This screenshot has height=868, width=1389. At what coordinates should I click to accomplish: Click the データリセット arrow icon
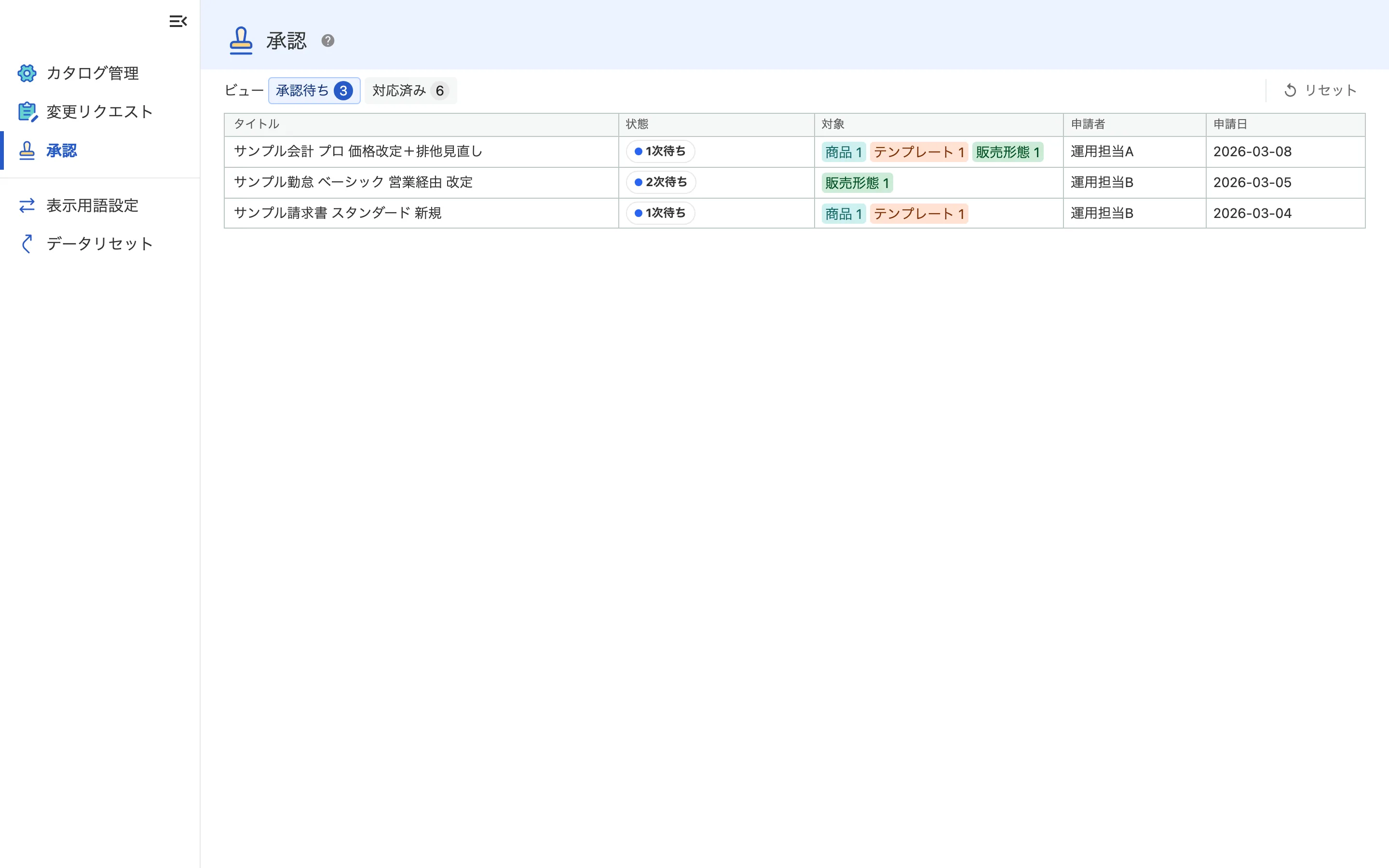coord(27,244)
